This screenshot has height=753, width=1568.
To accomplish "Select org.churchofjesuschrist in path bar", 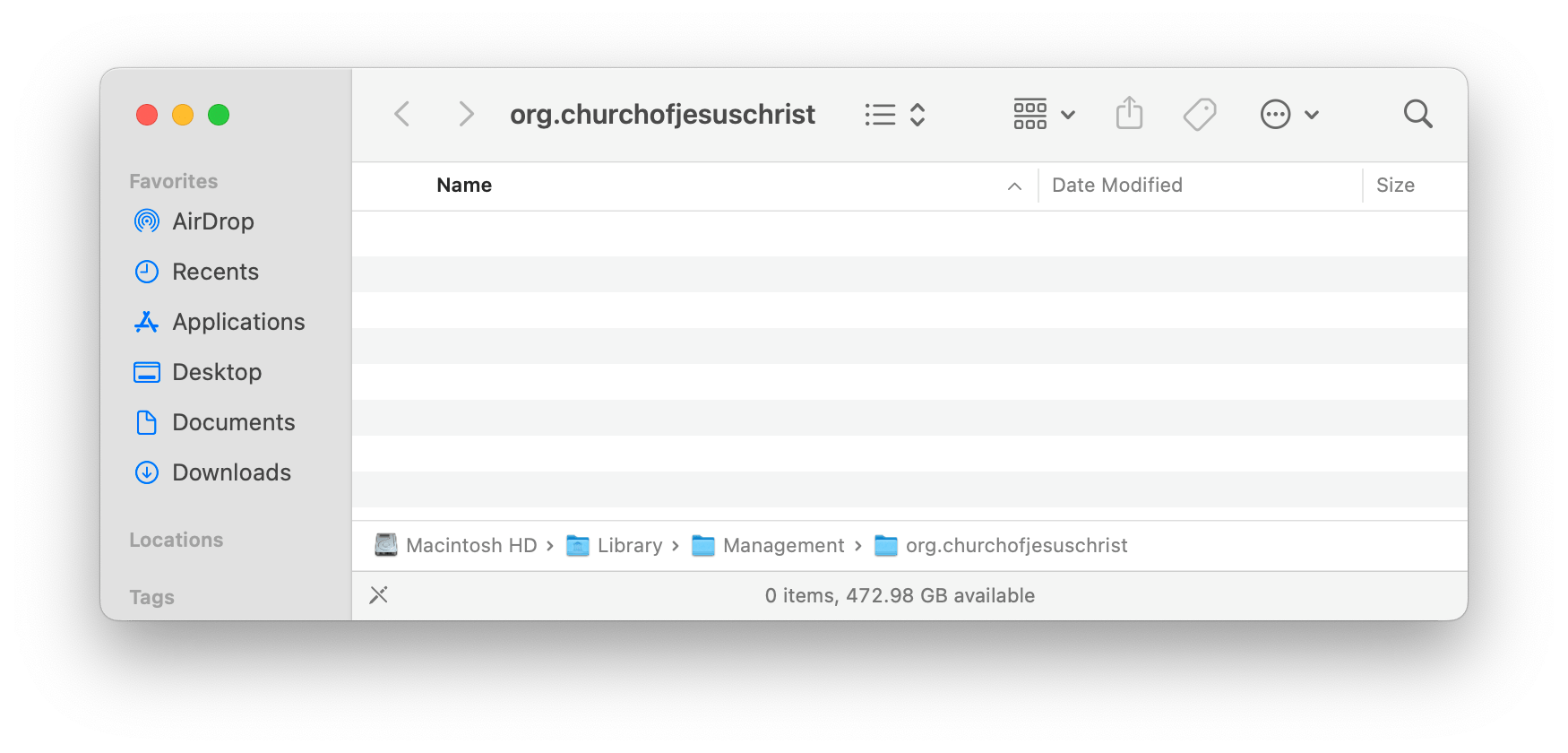I will [x=1016, y=545].
